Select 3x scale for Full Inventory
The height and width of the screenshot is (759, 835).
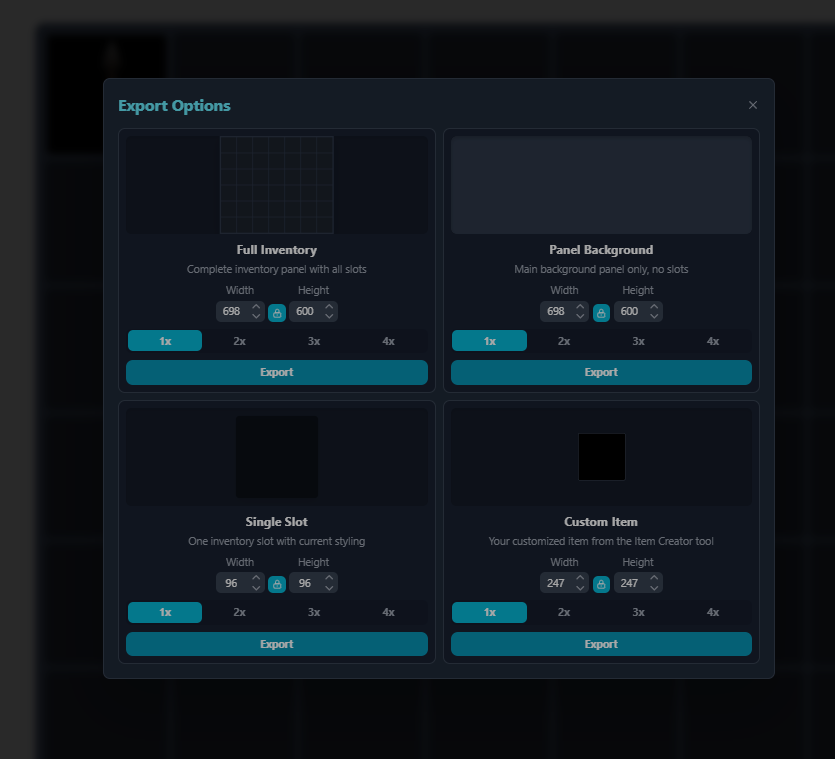point(314,341)
